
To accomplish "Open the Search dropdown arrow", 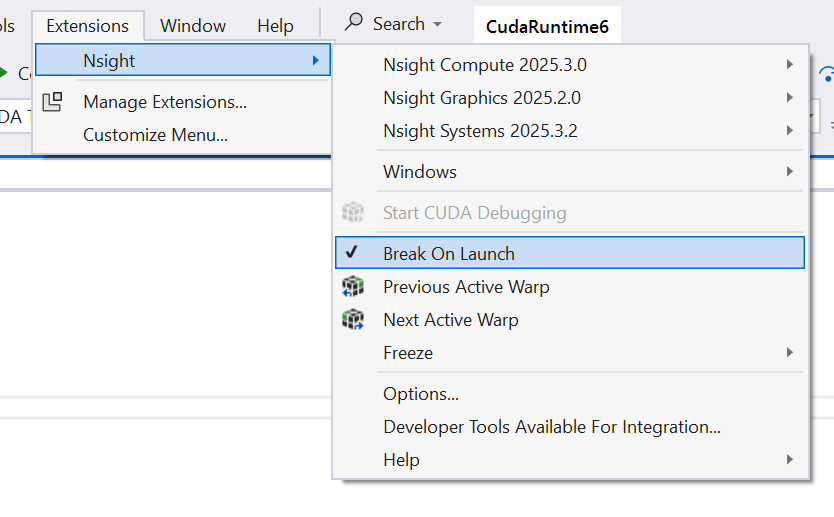I will [x=437, y=24].
